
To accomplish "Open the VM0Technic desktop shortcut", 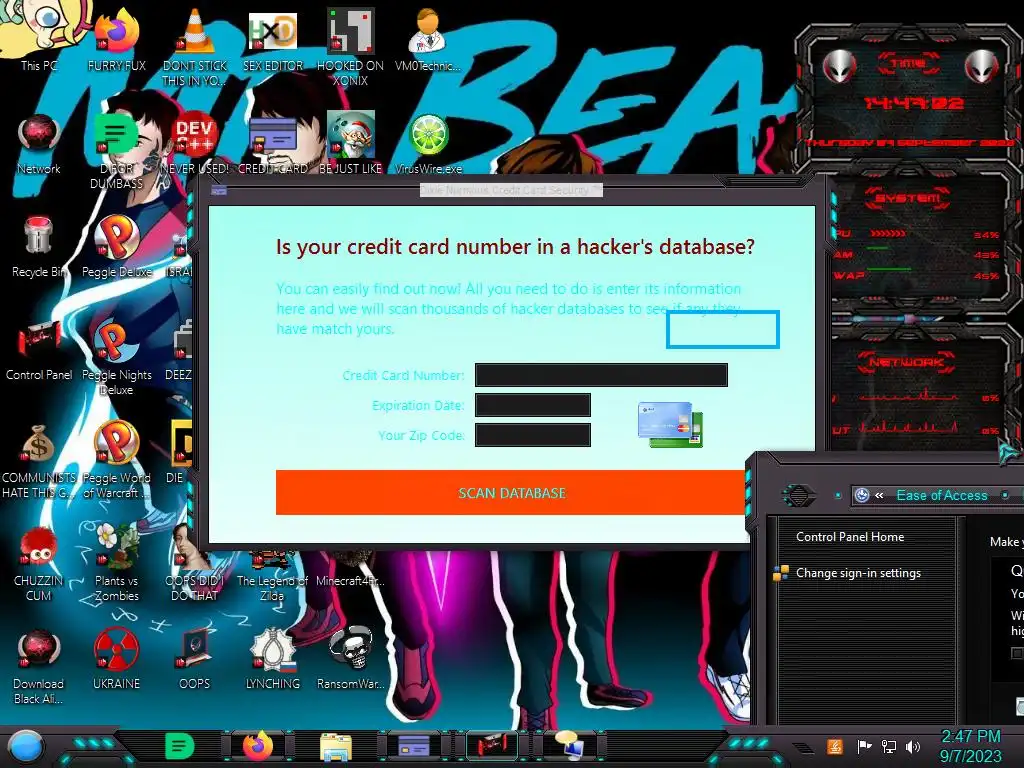I will (428, 39).
